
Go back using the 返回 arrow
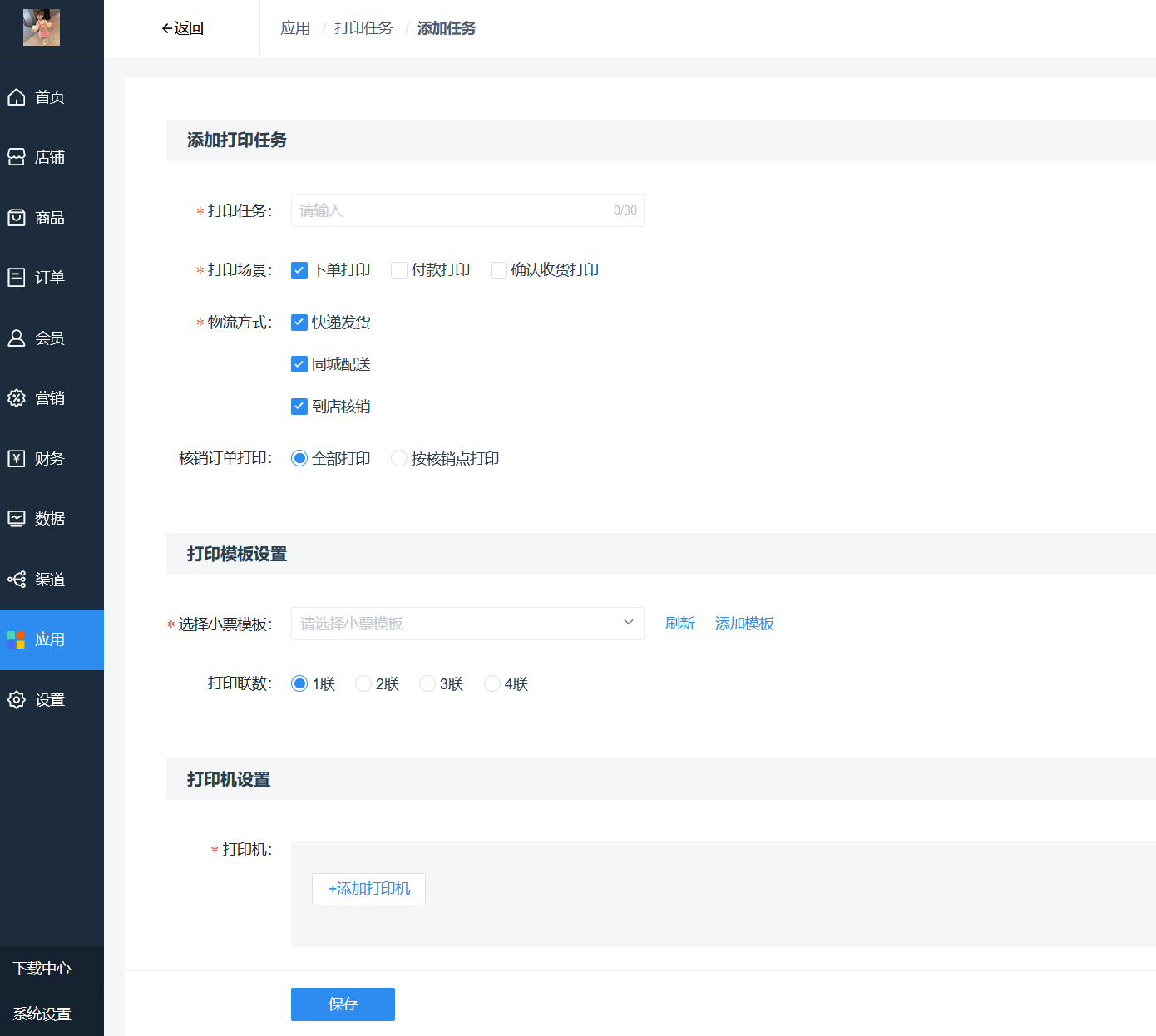click(x=182, y=28)
